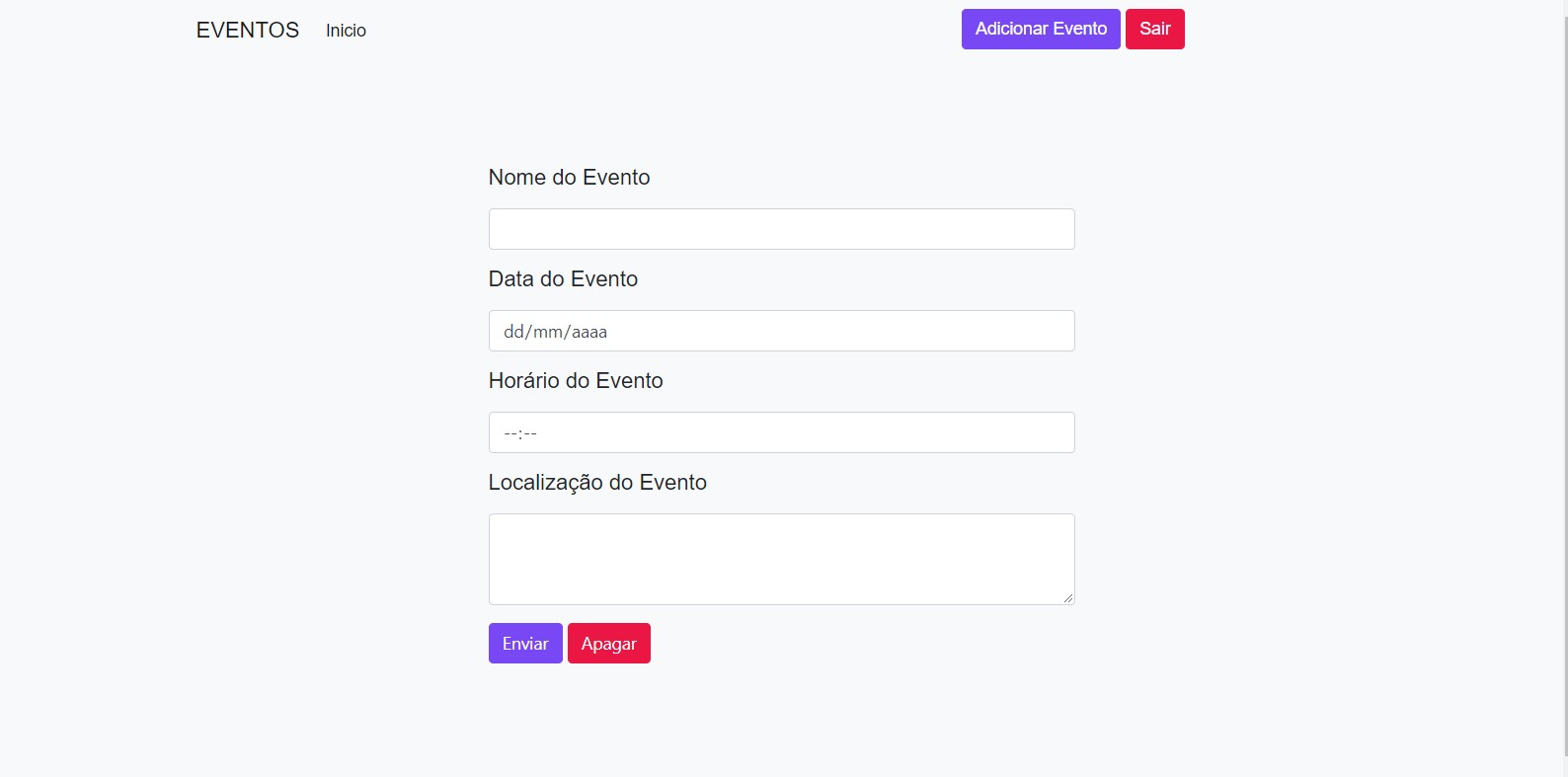Submit the form with the Enviar button
This screenshot has width=1568, height=777.
point(524,643)
